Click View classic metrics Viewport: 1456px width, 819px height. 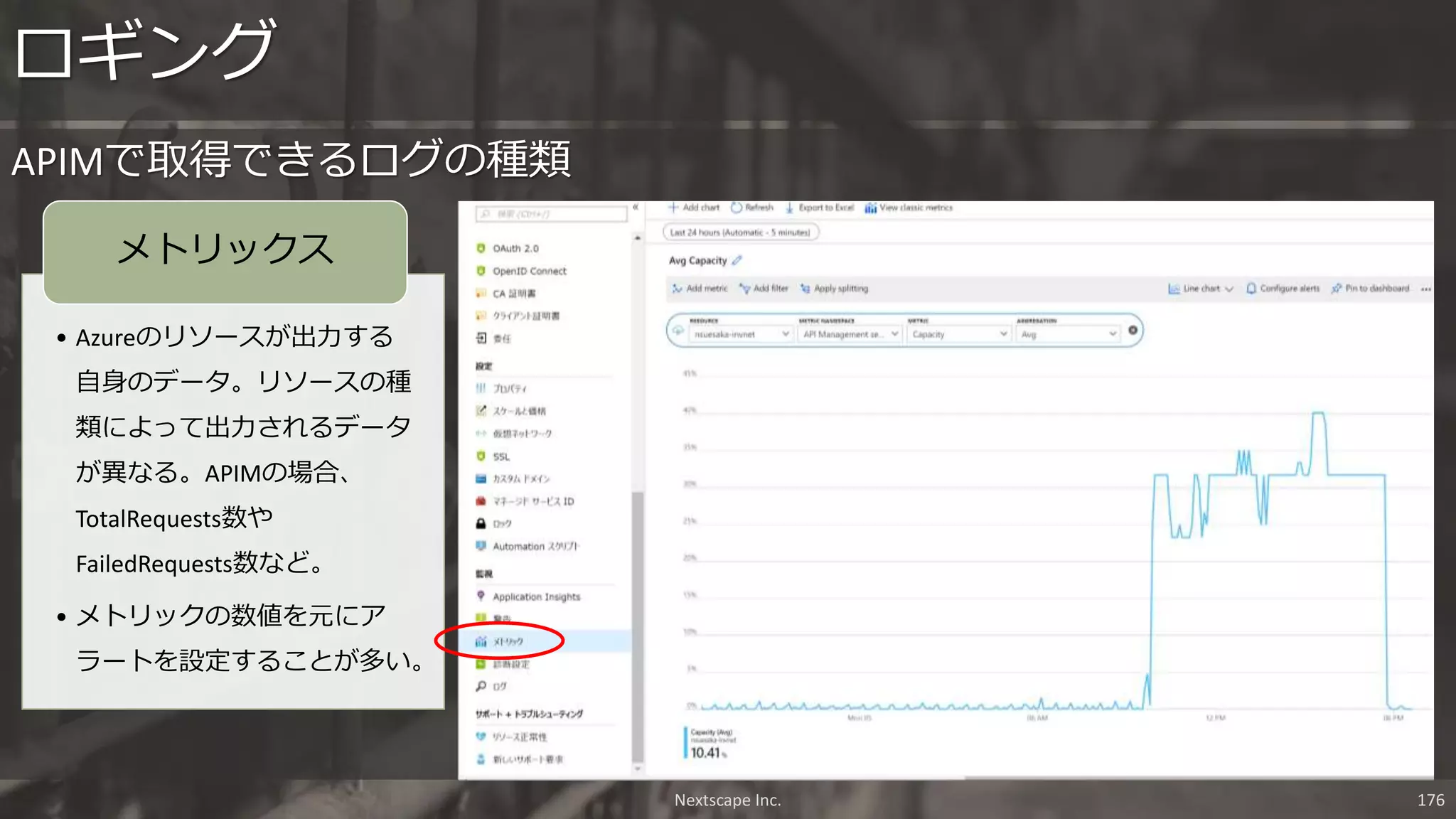point(909,208)
